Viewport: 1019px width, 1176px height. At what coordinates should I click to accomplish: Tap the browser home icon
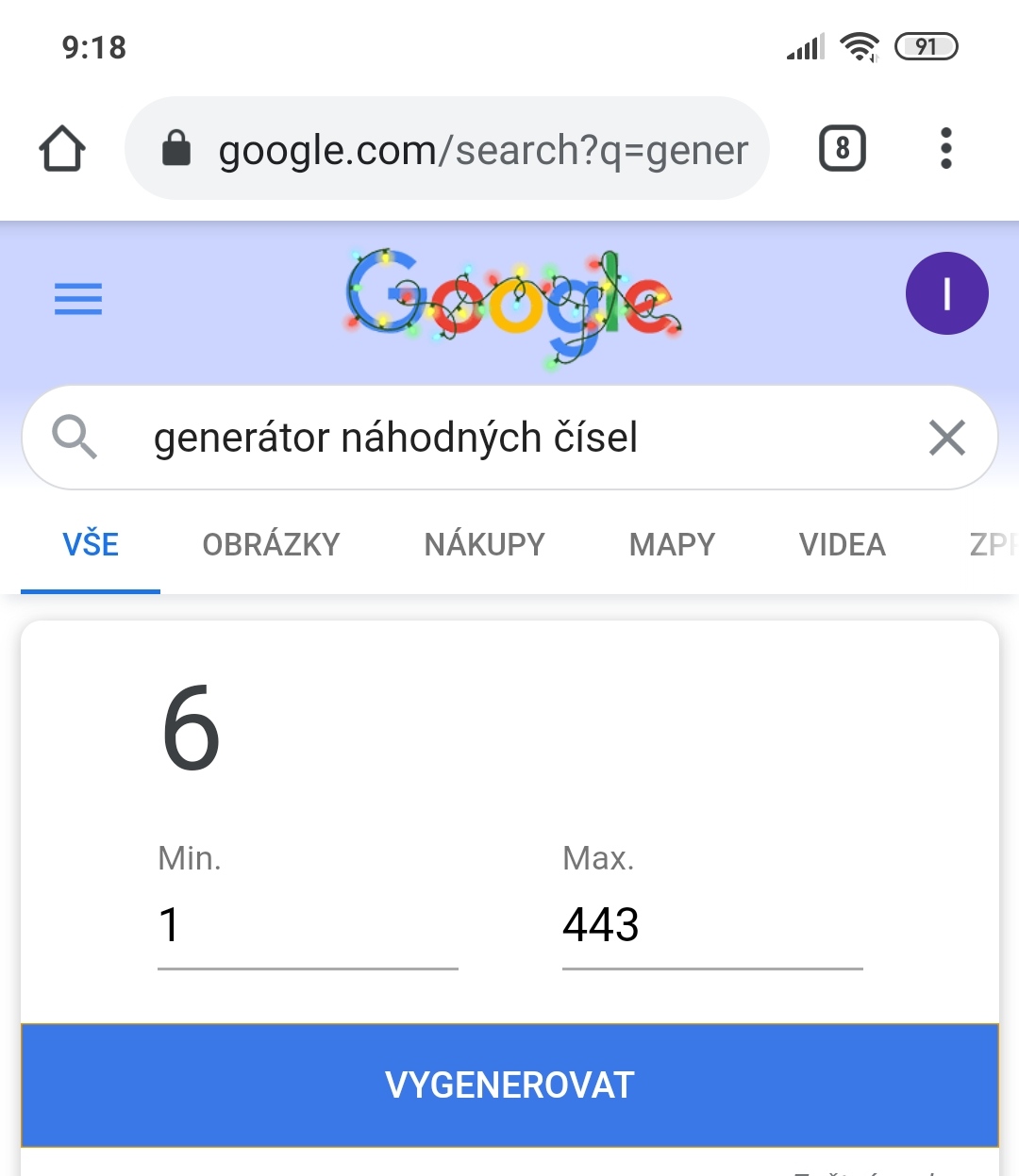[x=62, y=149]
